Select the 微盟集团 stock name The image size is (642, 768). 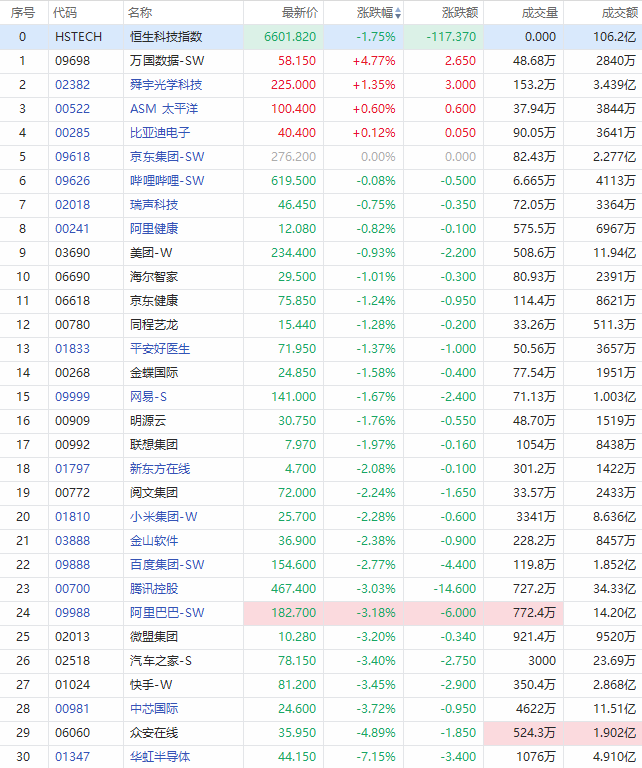click(154, 637)
